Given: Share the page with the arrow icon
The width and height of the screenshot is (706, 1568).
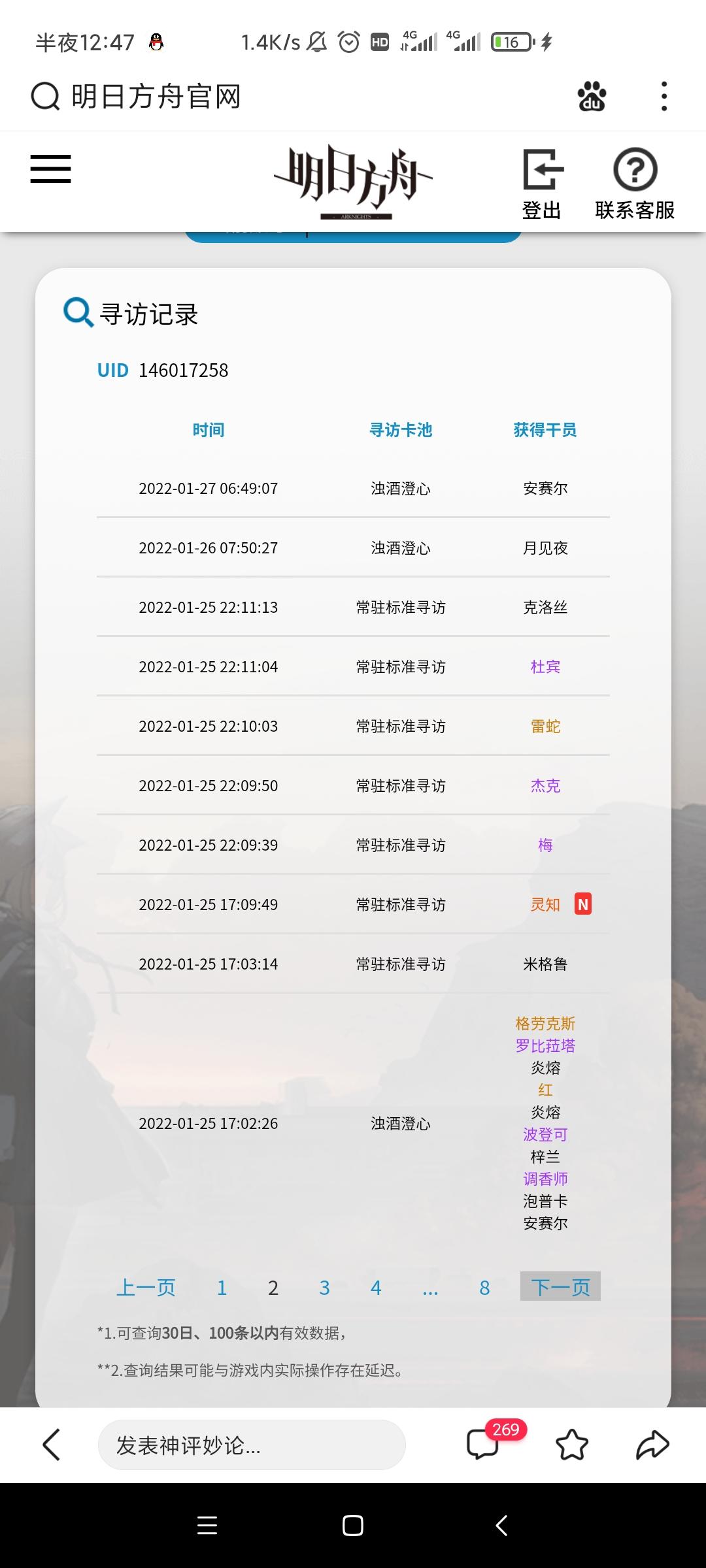Looking at the screenshot, I should pos(652,1445).
